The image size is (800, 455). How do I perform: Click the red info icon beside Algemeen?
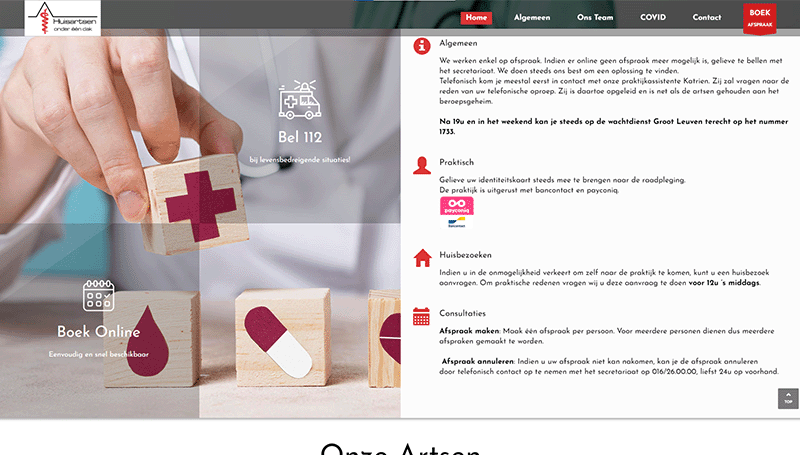coord(422,46)
